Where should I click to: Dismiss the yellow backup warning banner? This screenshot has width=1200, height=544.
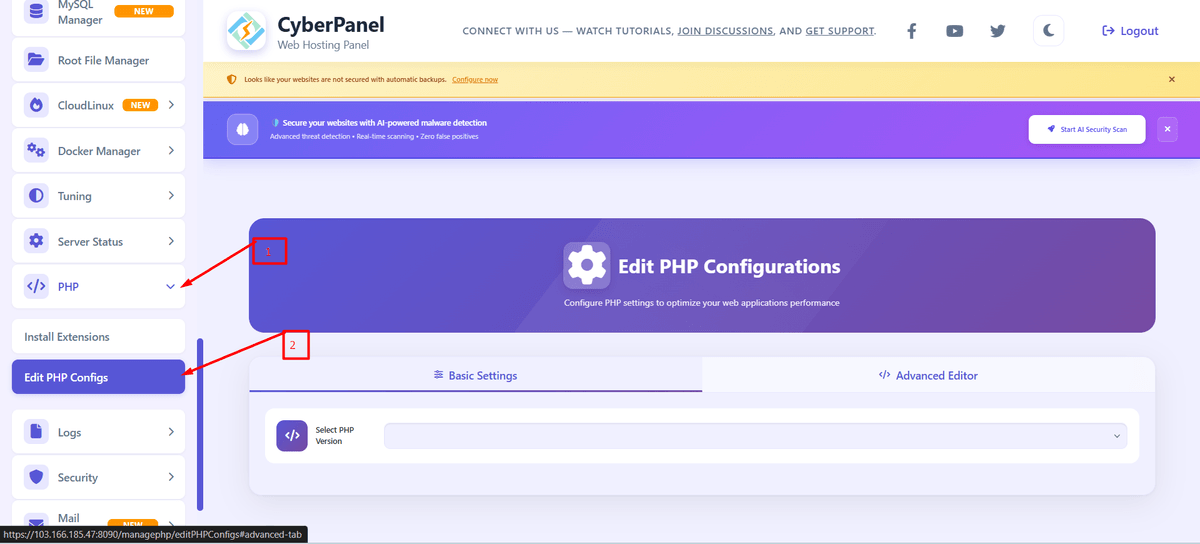(x=1172, y=79)
